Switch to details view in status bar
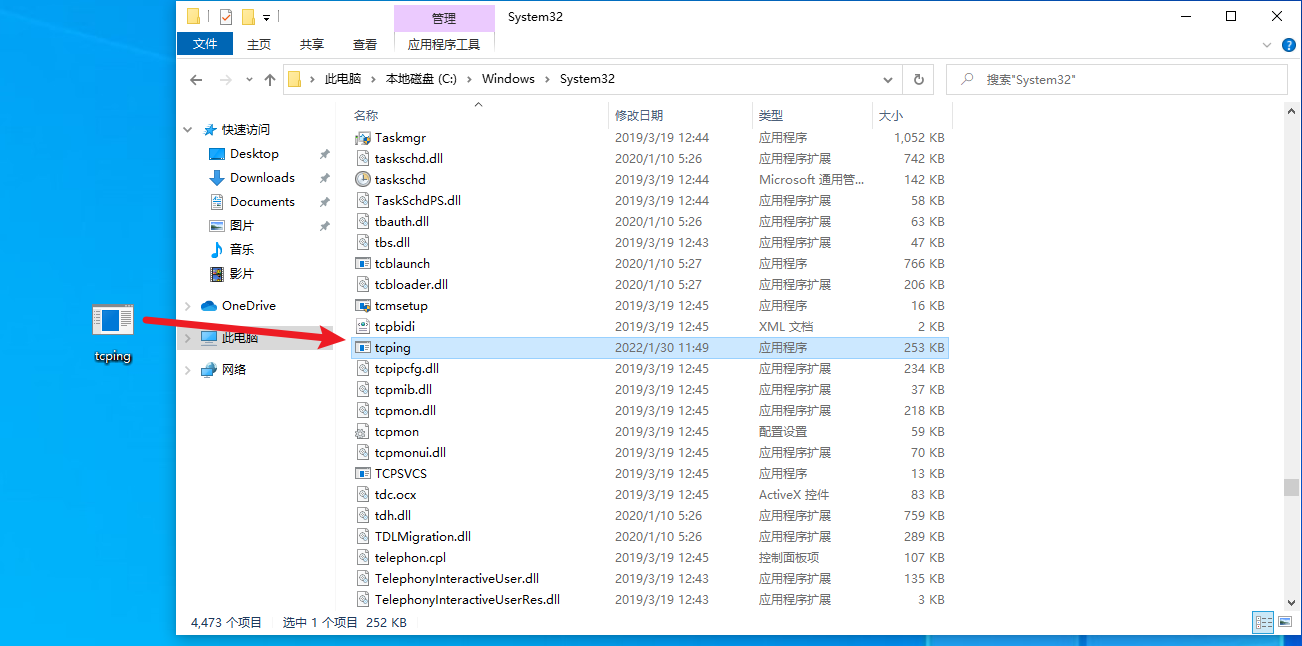This screenshot has width=1302, height=646. click(x=1262, y=622)
